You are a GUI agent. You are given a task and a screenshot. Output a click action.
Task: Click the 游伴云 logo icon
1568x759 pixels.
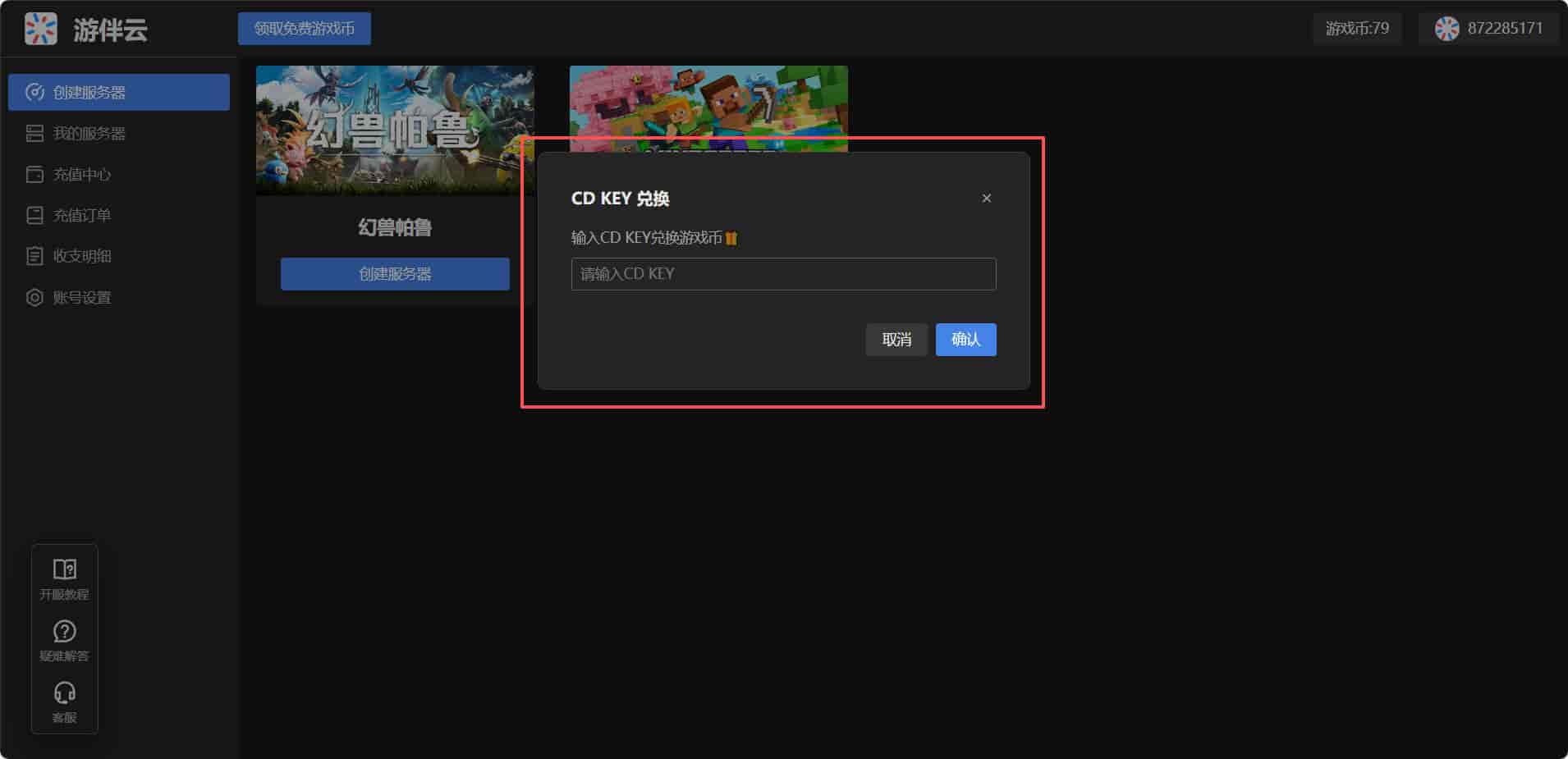pos(40,29)
